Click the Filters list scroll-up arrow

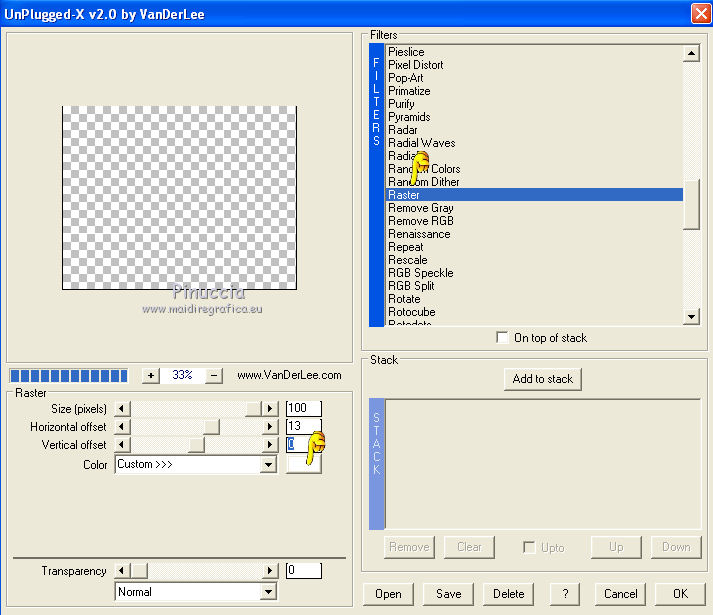pyautogui.click(x=691, y=54)
